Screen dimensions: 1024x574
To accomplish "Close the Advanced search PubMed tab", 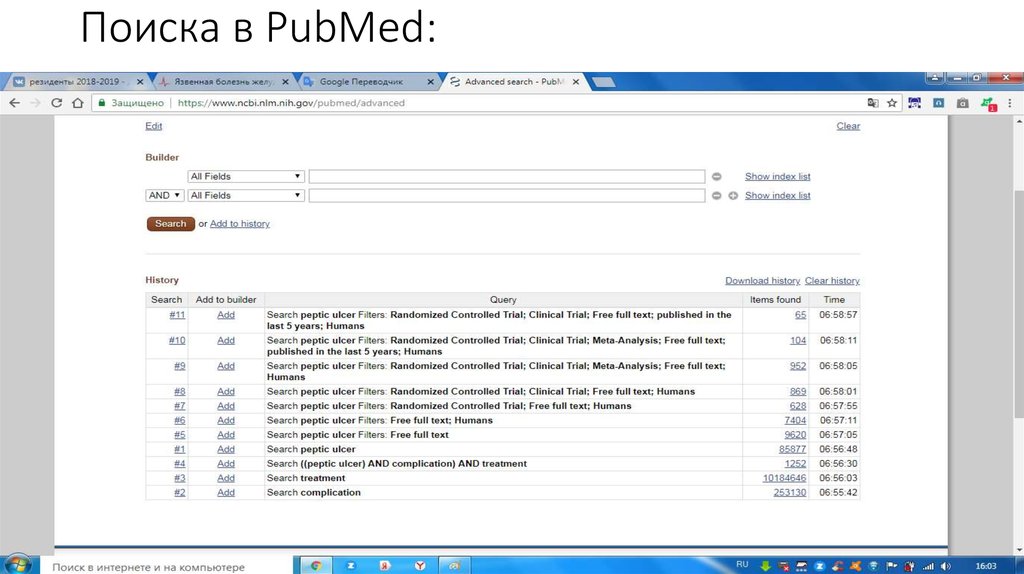I will pos(575,82).
